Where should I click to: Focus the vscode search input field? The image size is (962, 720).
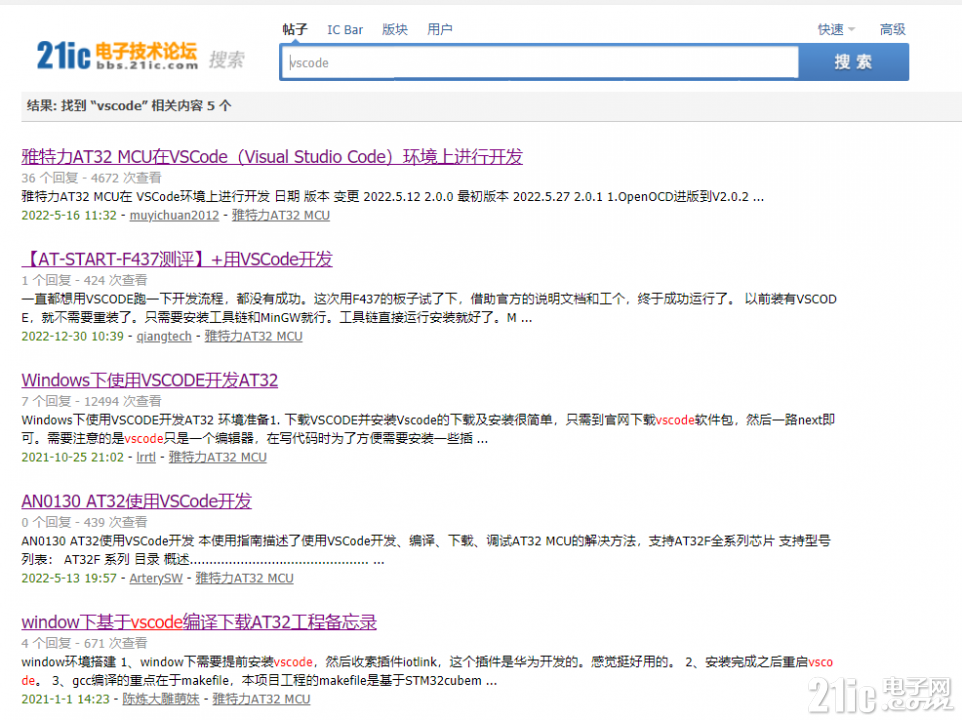click(x=541, y=63)
